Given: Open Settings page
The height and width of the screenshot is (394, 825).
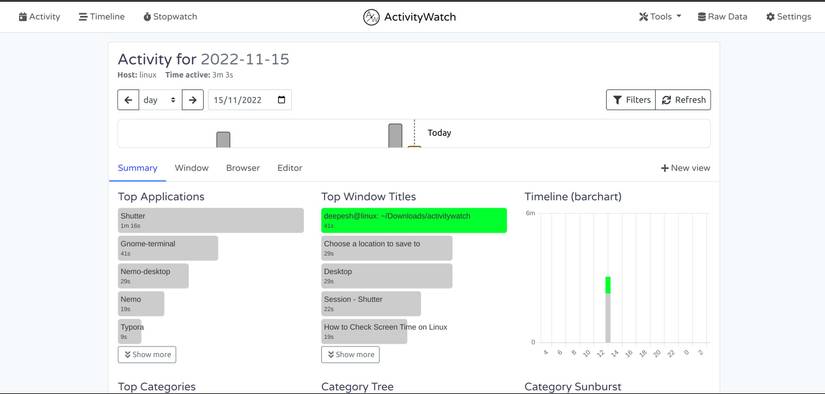Looking at the screenshot, I should pyautogui.click(x=789, y=17).
